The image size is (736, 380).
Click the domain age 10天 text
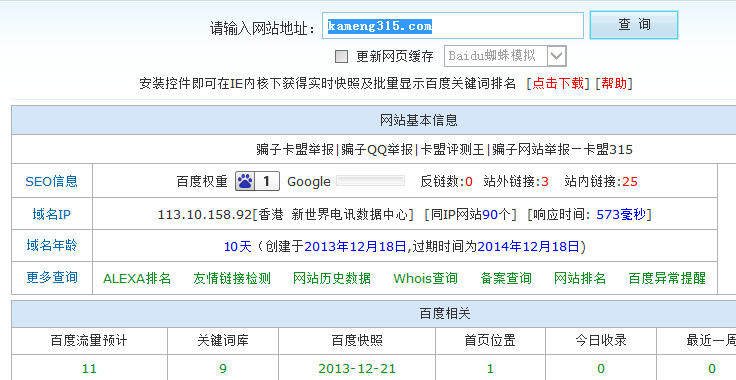[x=238, y=247]
